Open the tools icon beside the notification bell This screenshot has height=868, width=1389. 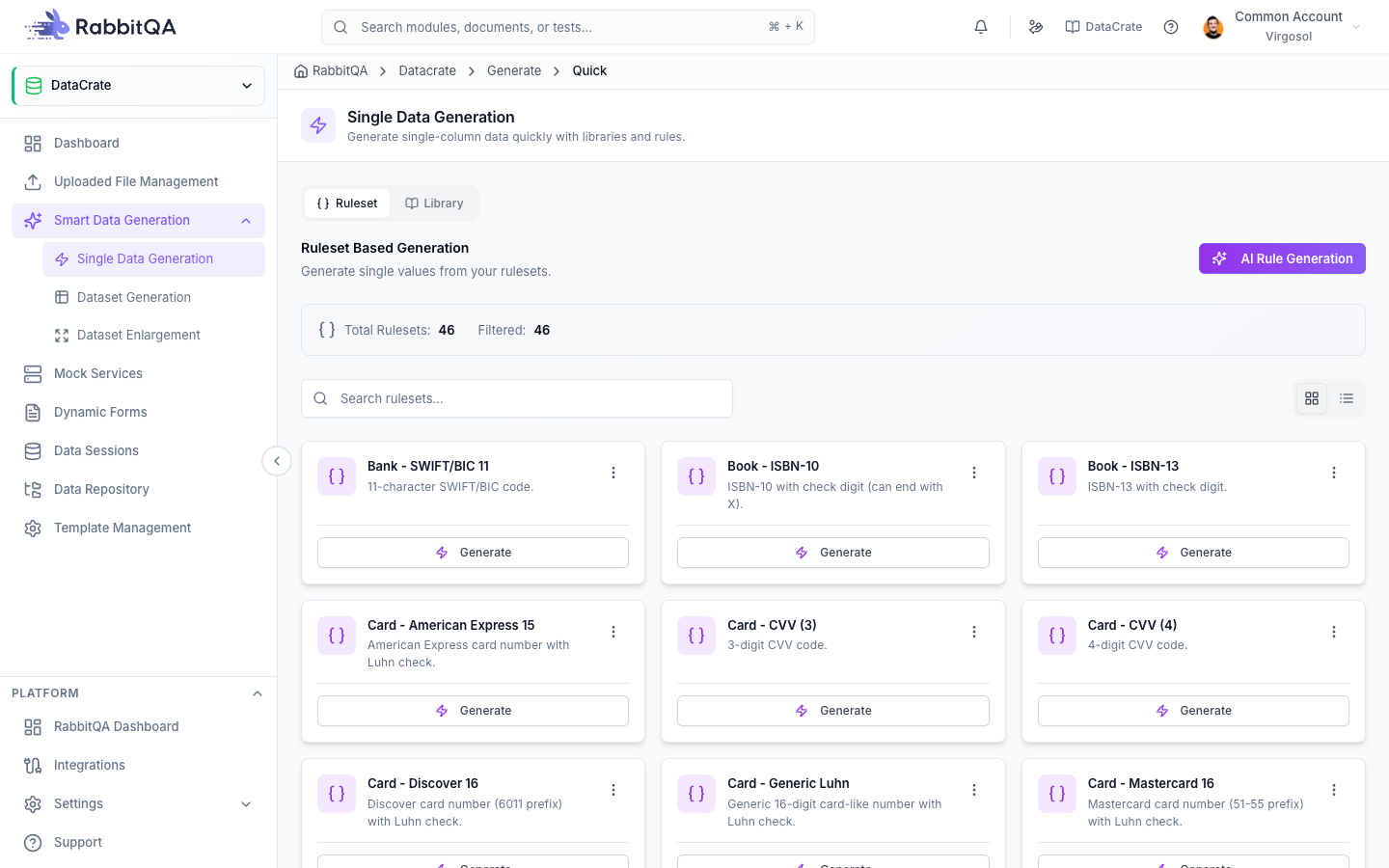point(1036,27)
